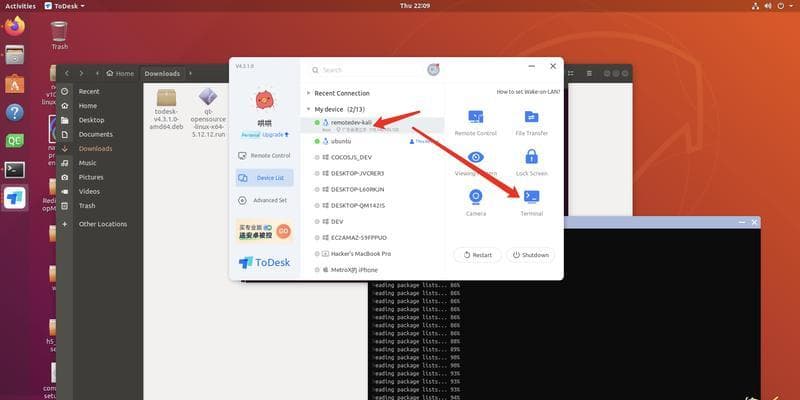
Task: Select the DESKTOP-JVCRER3 device
Action: pos(372,173)
